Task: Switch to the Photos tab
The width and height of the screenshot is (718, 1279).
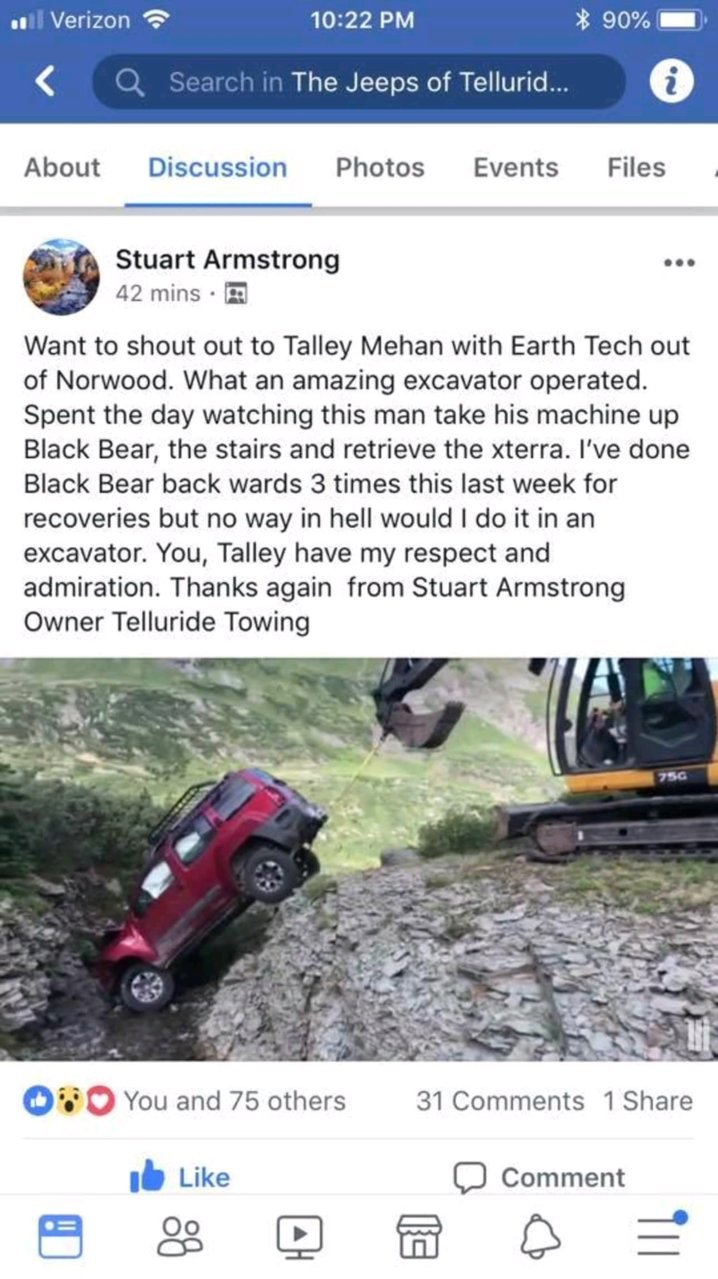Action: click(380, 167)
